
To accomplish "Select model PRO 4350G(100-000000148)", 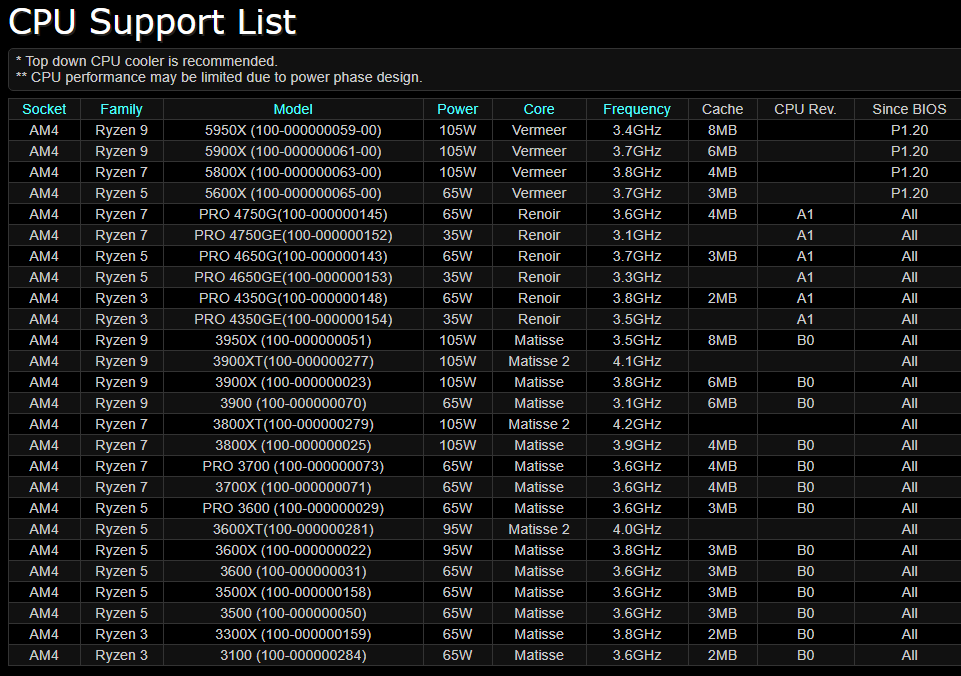I will click(293, 298).
